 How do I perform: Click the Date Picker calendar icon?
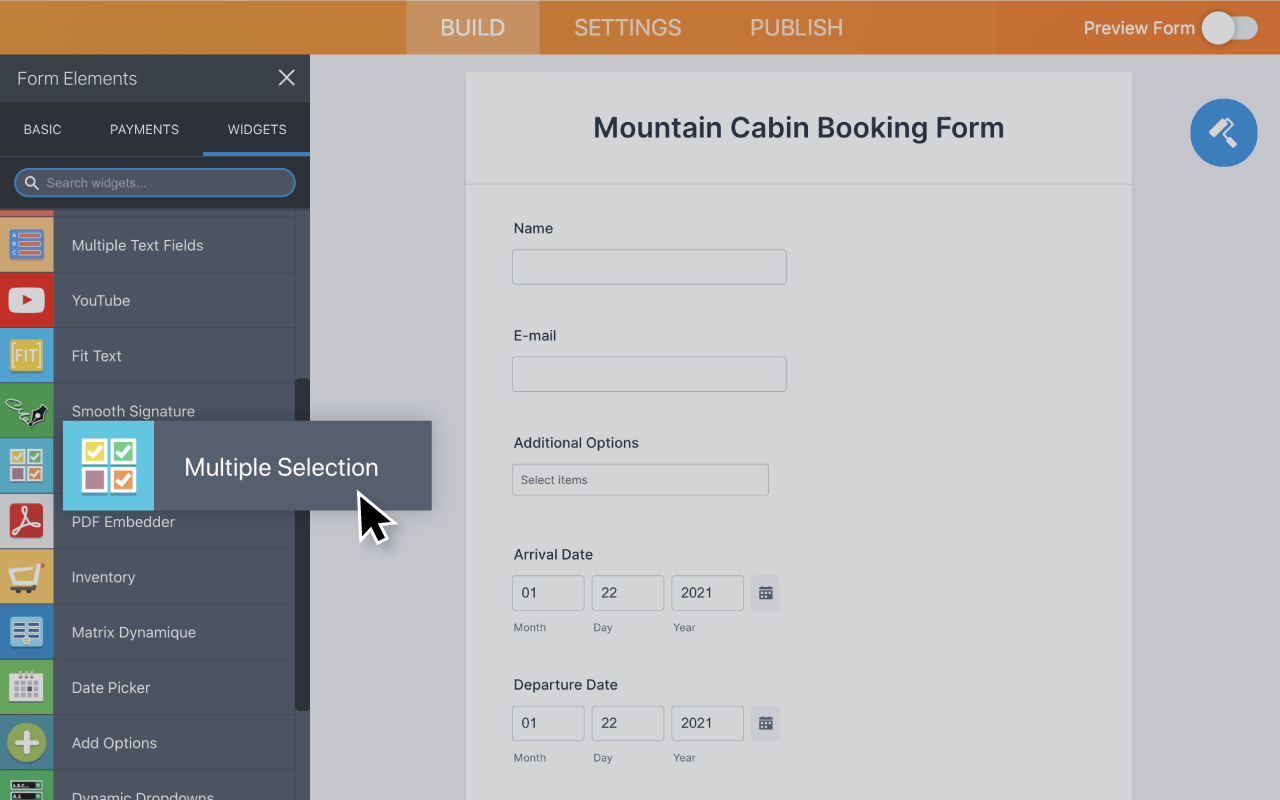(x=27, y=687)
